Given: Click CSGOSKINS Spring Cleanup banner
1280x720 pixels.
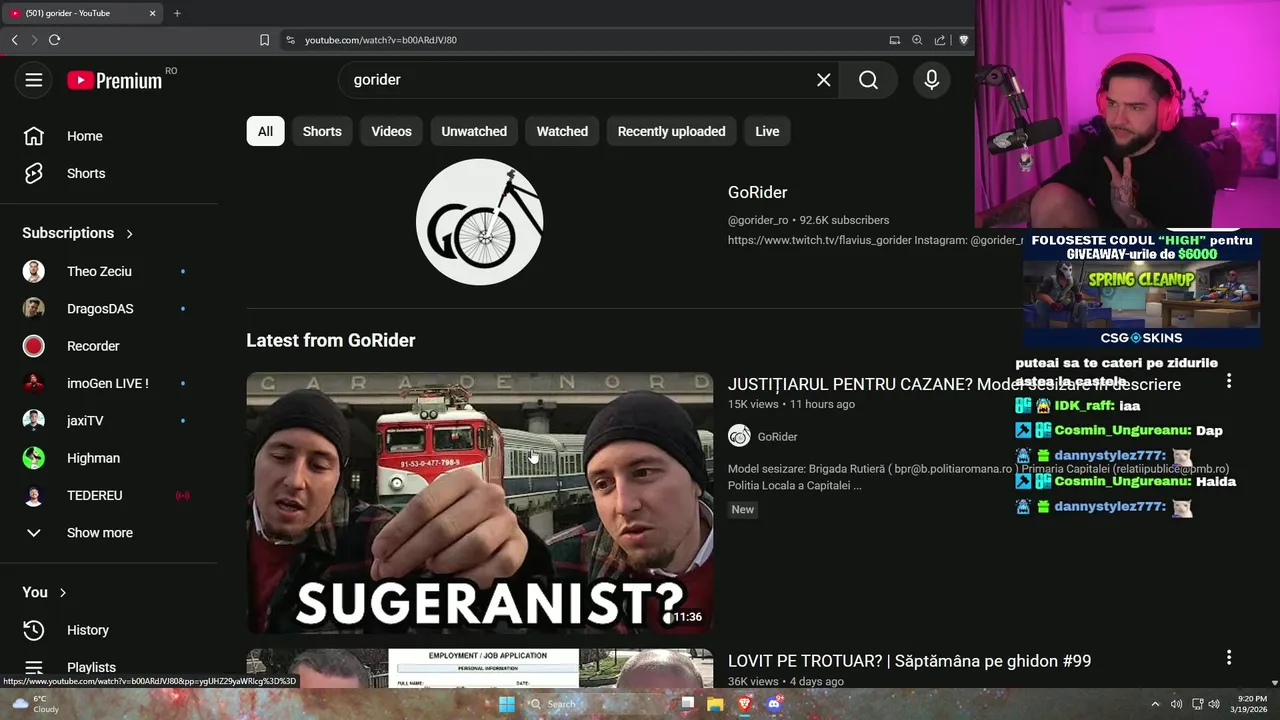Looking at the screenshot, I should [x=1141, y=290].
